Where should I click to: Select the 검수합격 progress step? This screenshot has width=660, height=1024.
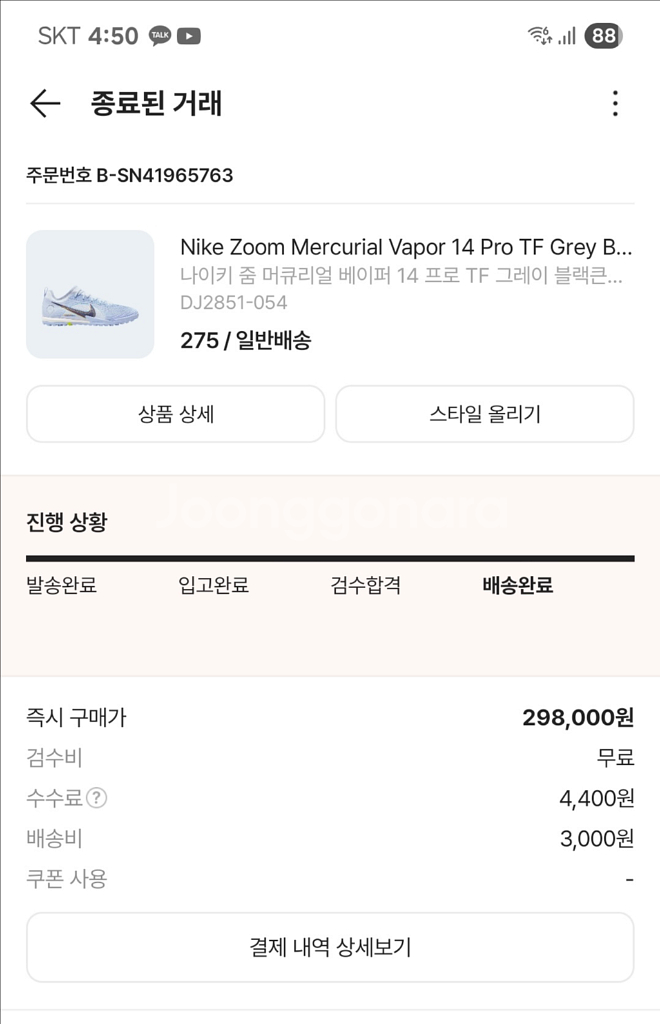(366, 586)
